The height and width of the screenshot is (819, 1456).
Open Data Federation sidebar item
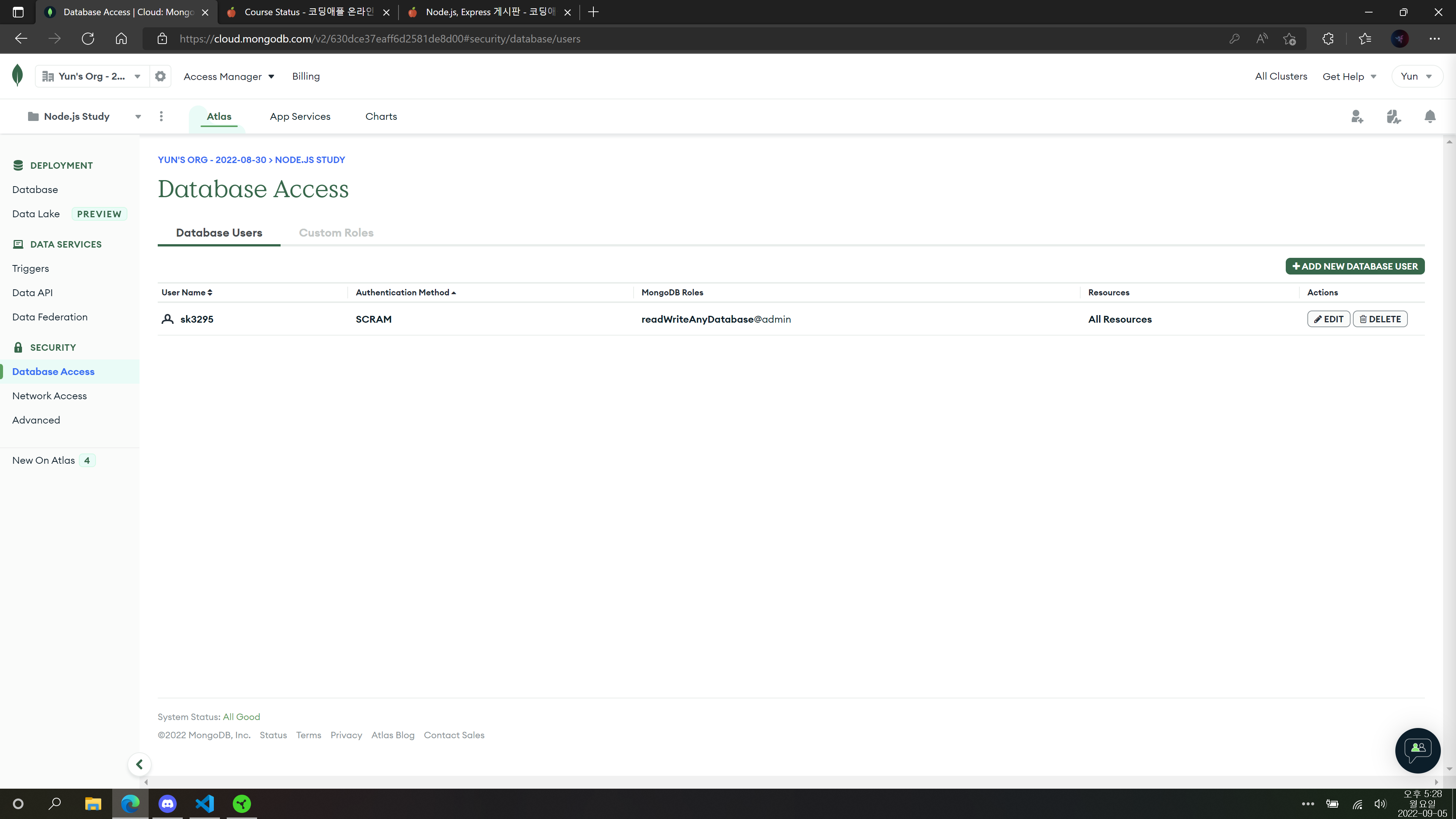[50, 317]
